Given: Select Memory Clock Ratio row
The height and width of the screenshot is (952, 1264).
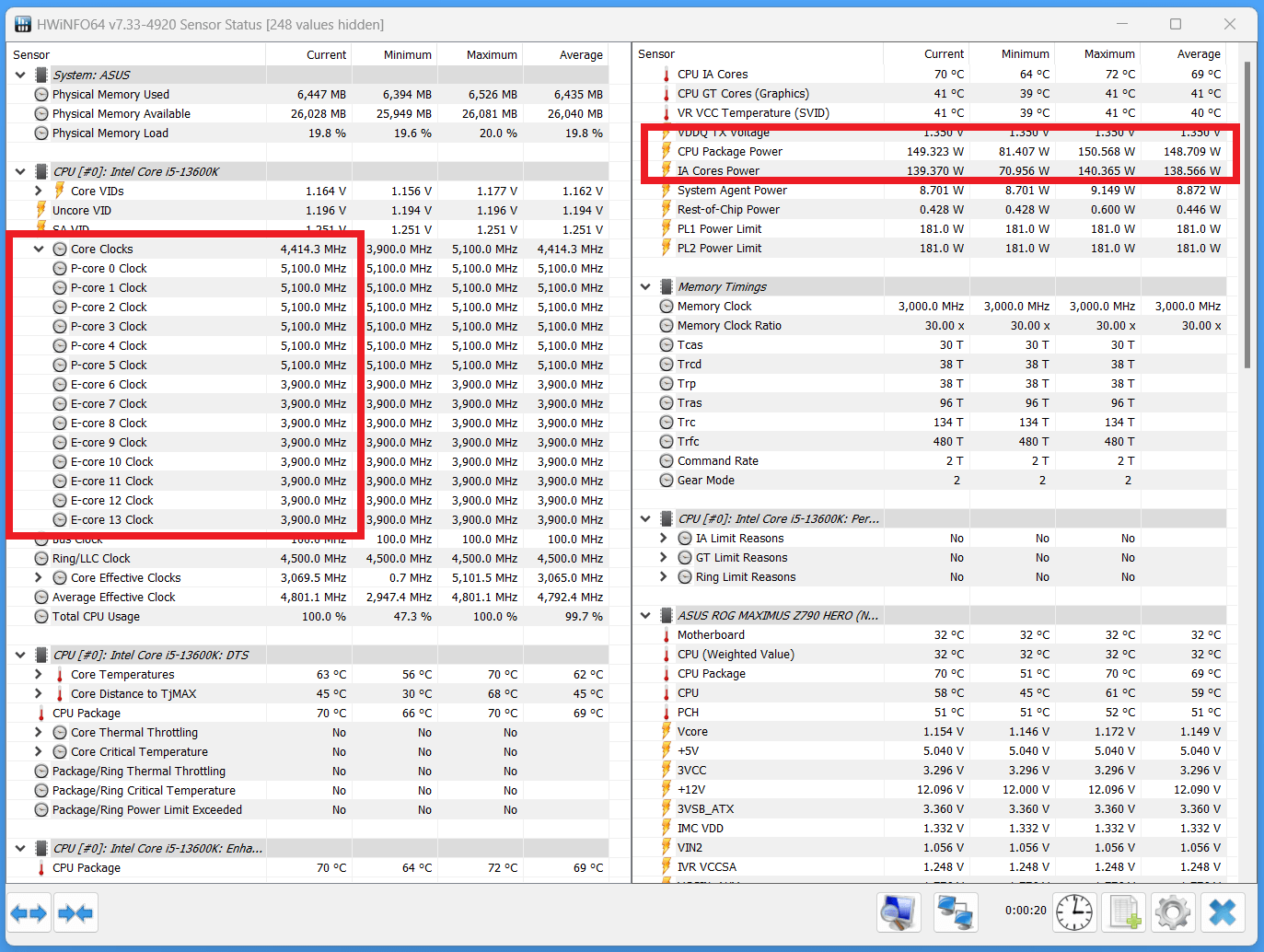Looking at the screenshot, I should (930, 326).
